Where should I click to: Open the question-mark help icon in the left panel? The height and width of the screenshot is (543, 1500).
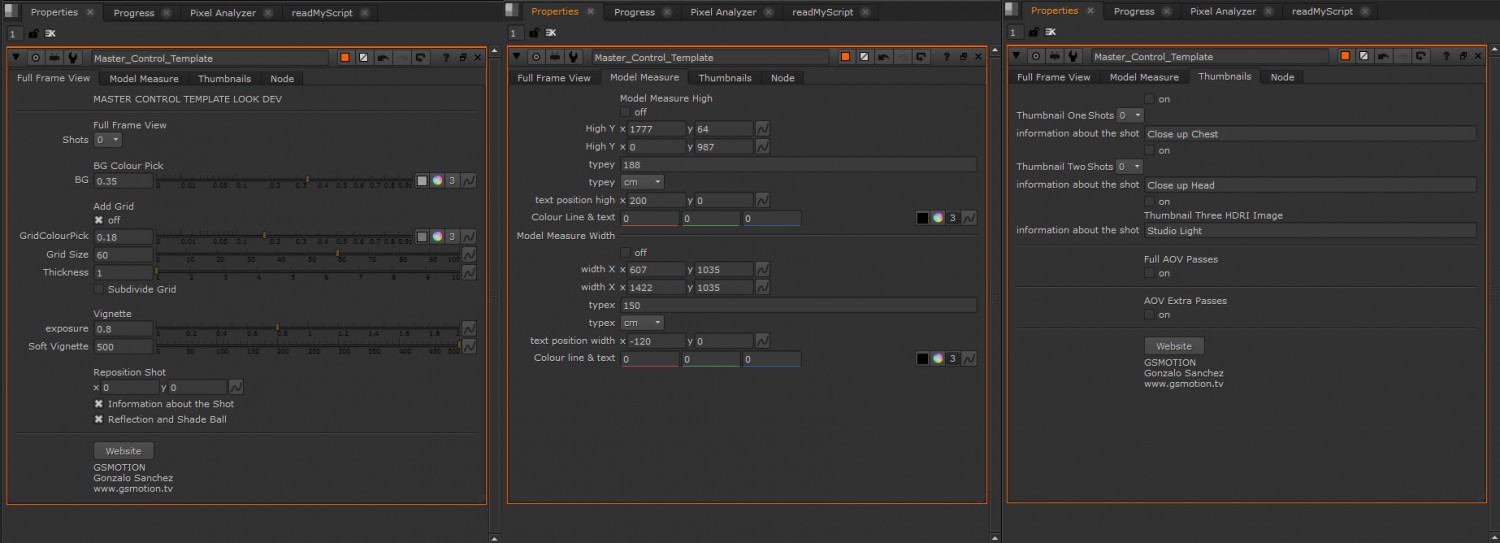[x=446, y=58]
